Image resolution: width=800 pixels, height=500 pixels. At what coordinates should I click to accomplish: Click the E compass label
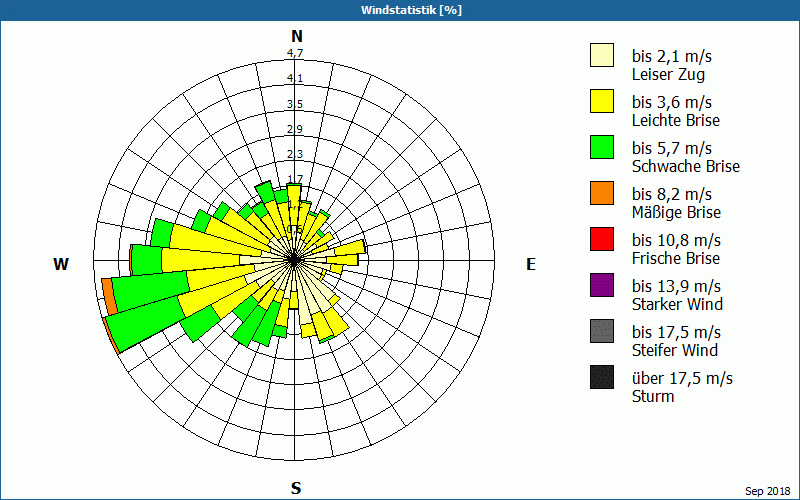tap(531, 264)
